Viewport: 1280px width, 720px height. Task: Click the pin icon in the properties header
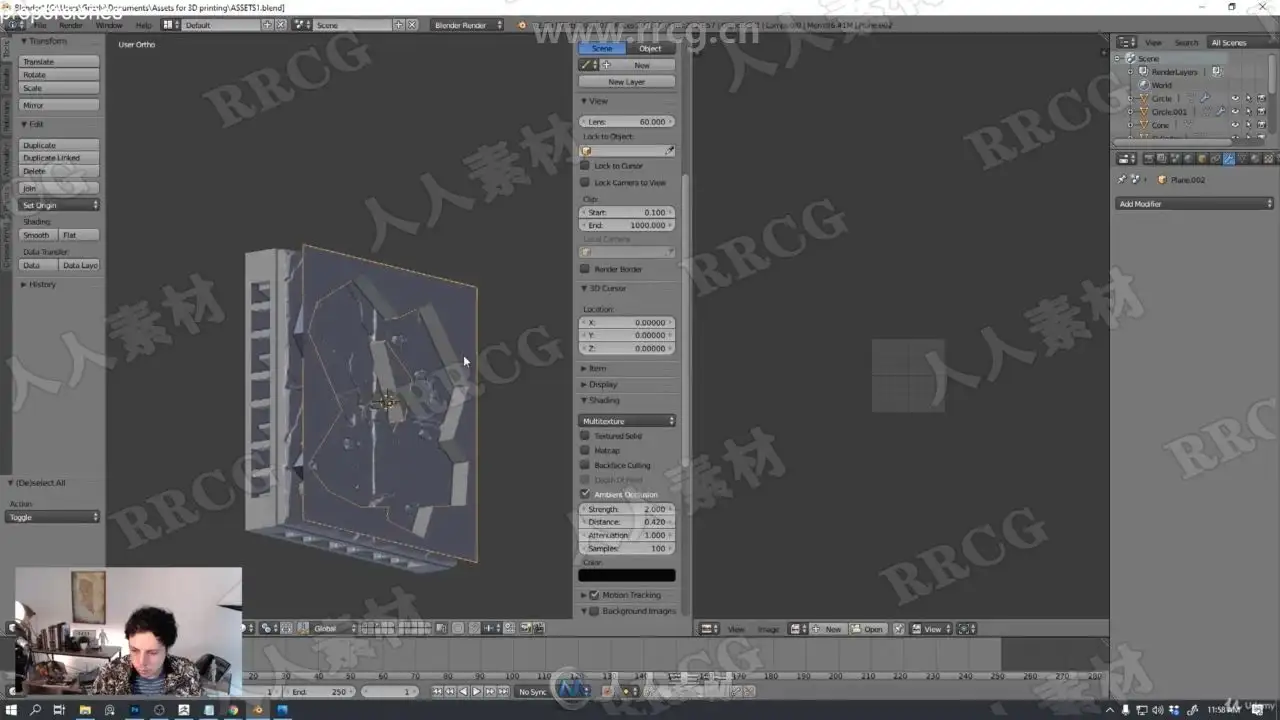click(1122, 180)
